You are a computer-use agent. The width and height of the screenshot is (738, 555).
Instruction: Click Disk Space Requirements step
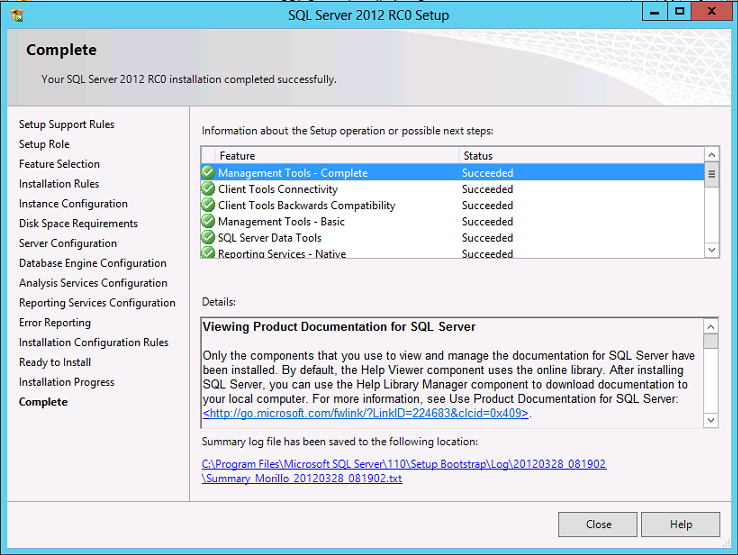click(78, 224)
